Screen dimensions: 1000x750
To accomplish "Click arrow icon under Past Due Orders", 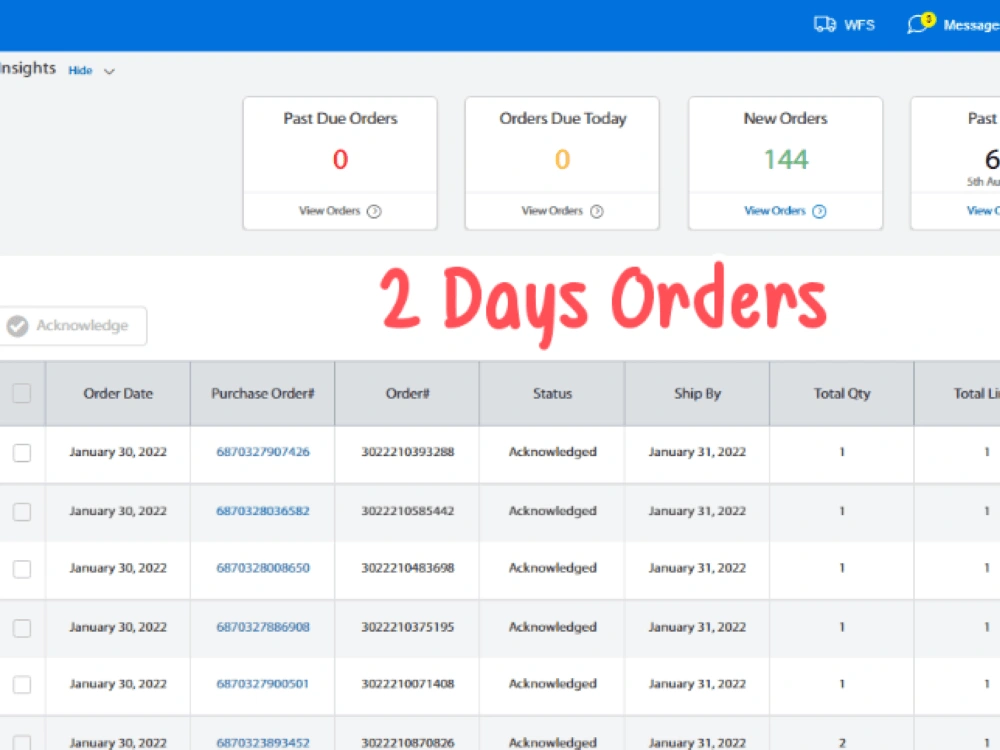I will tap(374, 211).
